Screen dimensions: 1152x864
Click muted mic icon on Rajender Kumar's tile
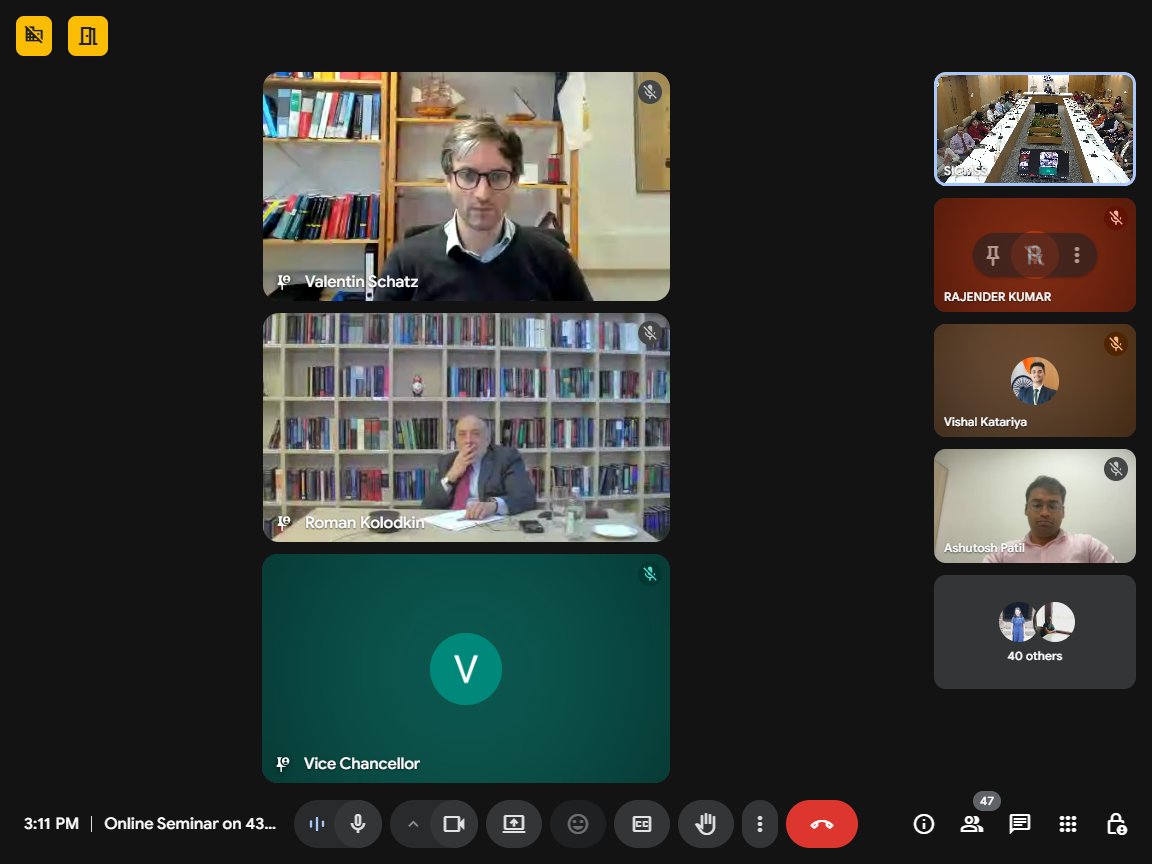tap(1115, 218)
